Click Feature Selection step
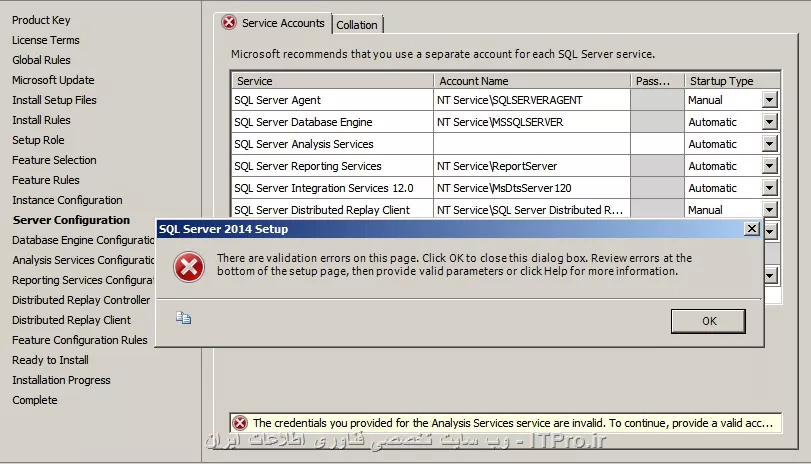The image size is (811, 464). tap(54, 160)
